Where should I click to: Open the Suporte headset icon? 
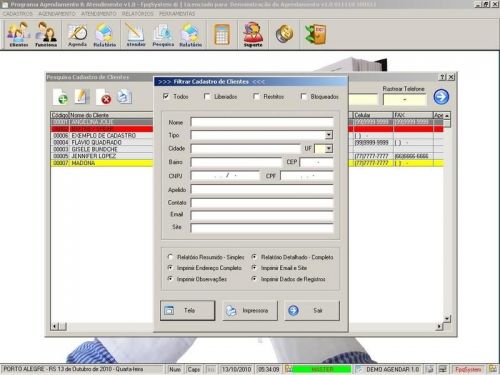253,34
